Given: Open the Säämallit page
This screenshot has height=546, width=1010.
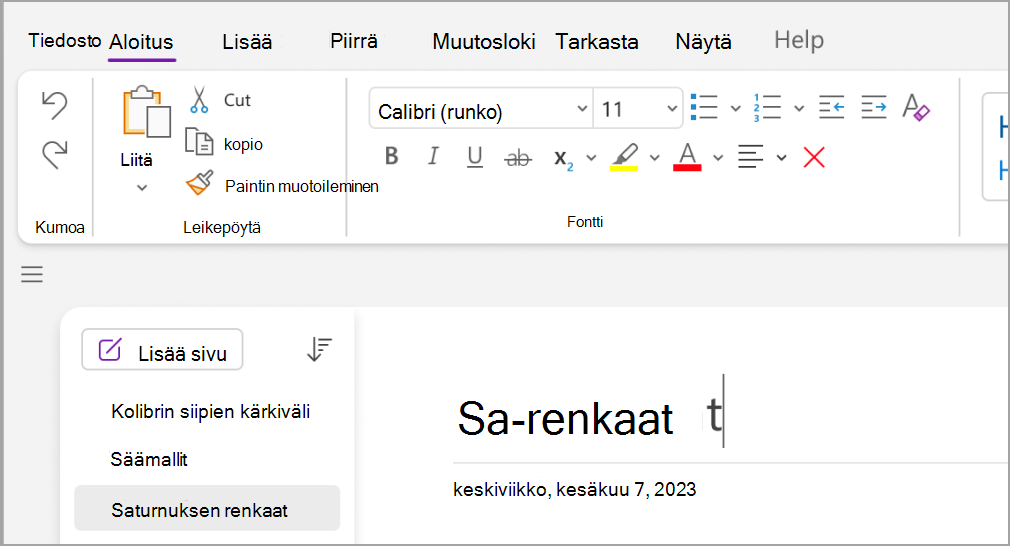Looking at the screenshot, I should pyautogui.click(x=149, y=459).
